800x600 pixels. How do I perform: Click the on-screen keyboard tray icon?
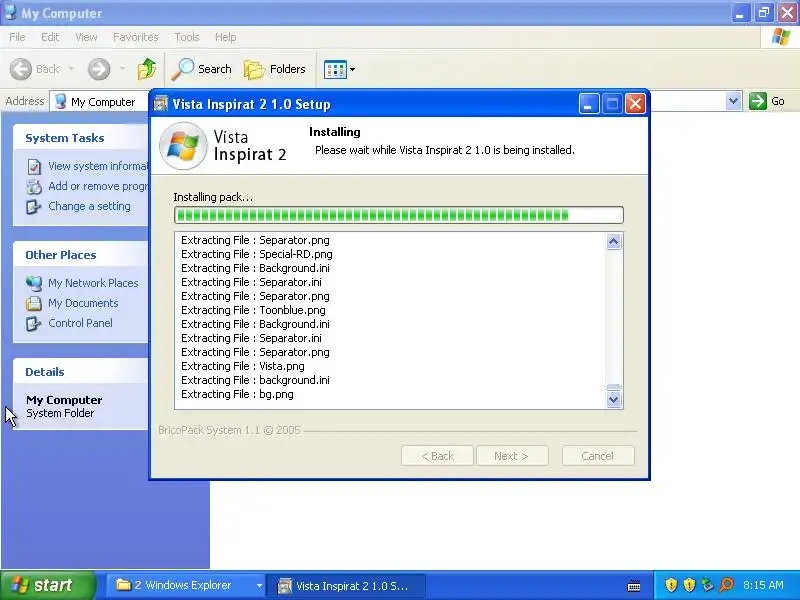(x=634, y=586)
